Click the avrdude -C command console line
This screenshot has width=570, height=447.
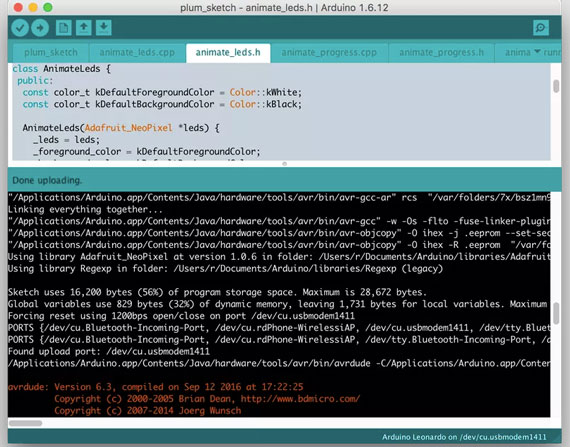click(279, 363)
